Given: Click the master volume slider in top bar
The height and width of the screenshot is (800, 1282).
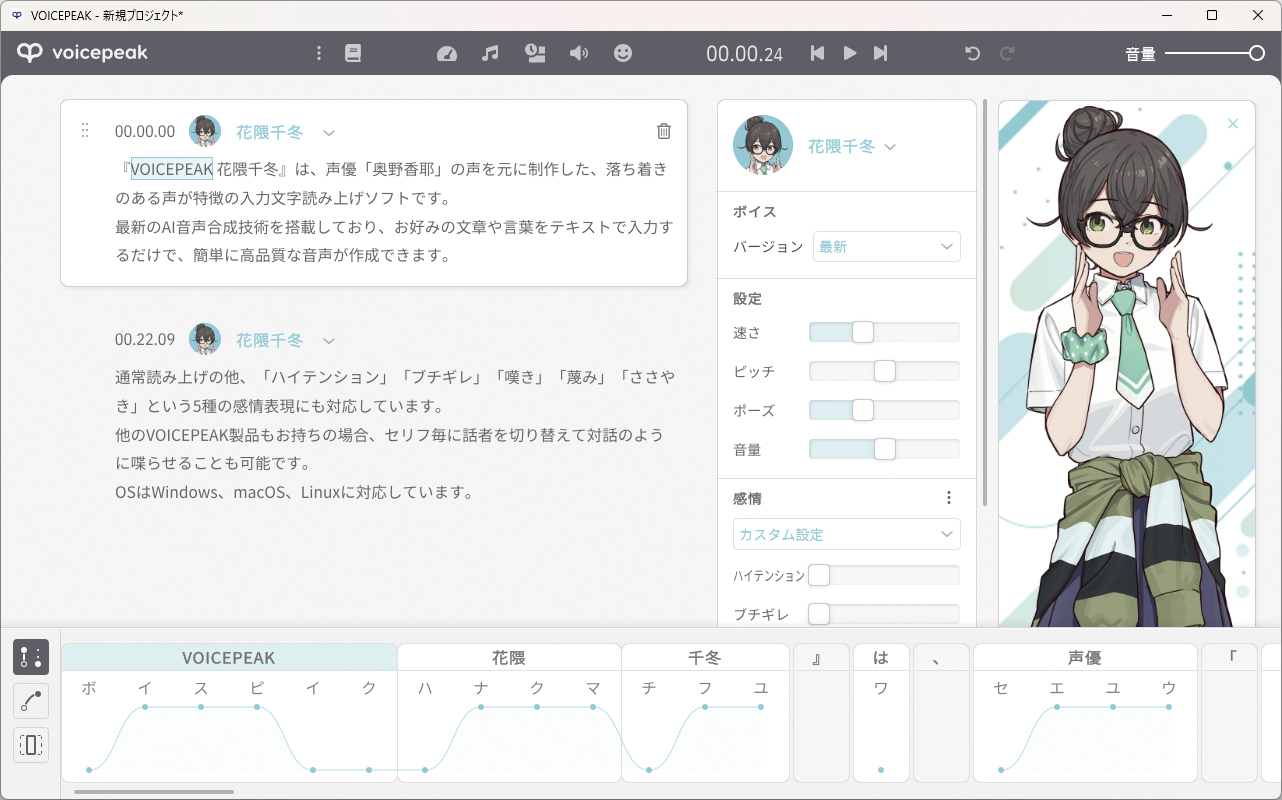Looking at the screenshot, I should (x=1215, y=53).
